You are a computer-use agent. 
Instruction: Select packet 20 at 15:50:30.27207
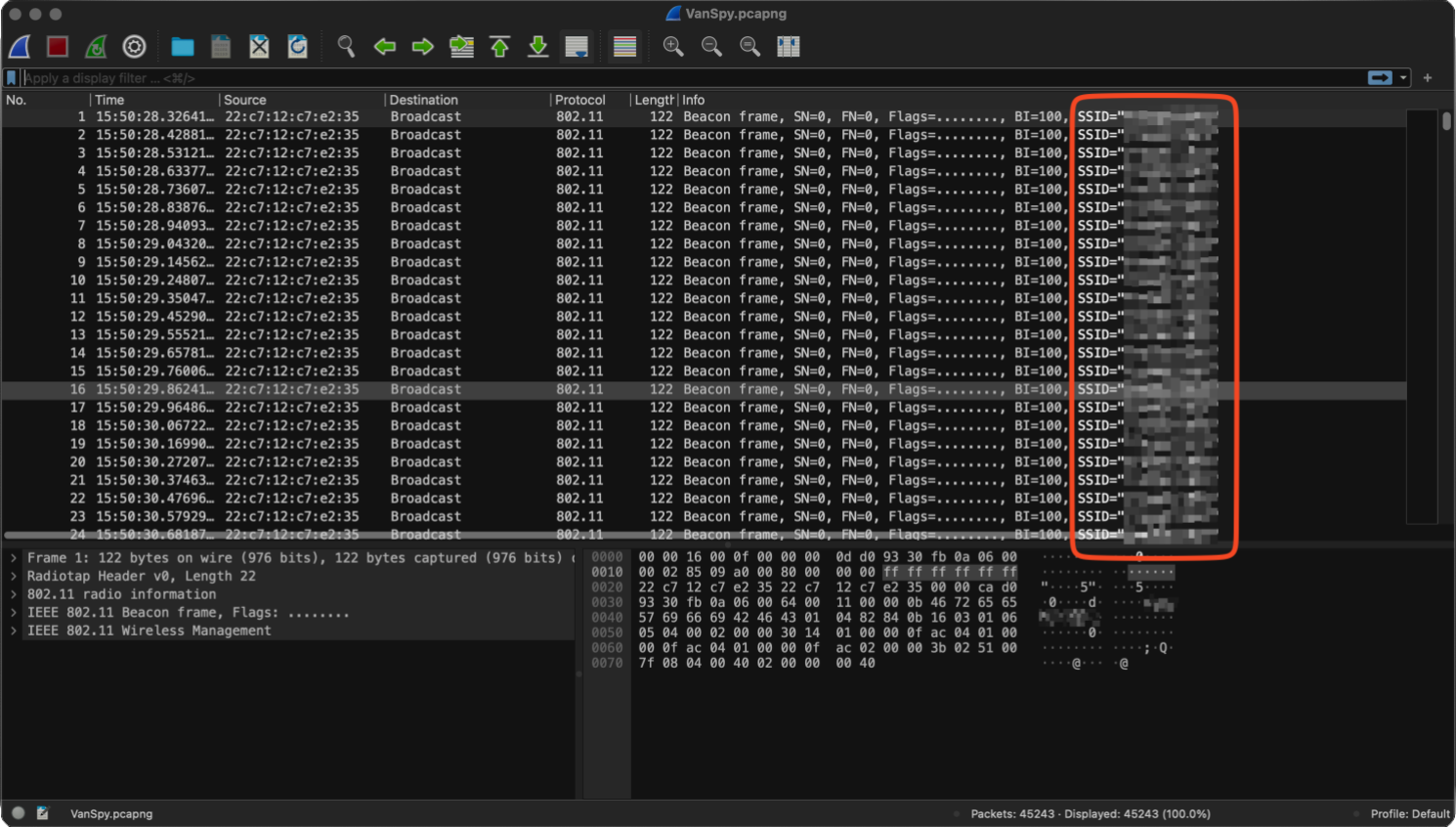coord(704,462)
